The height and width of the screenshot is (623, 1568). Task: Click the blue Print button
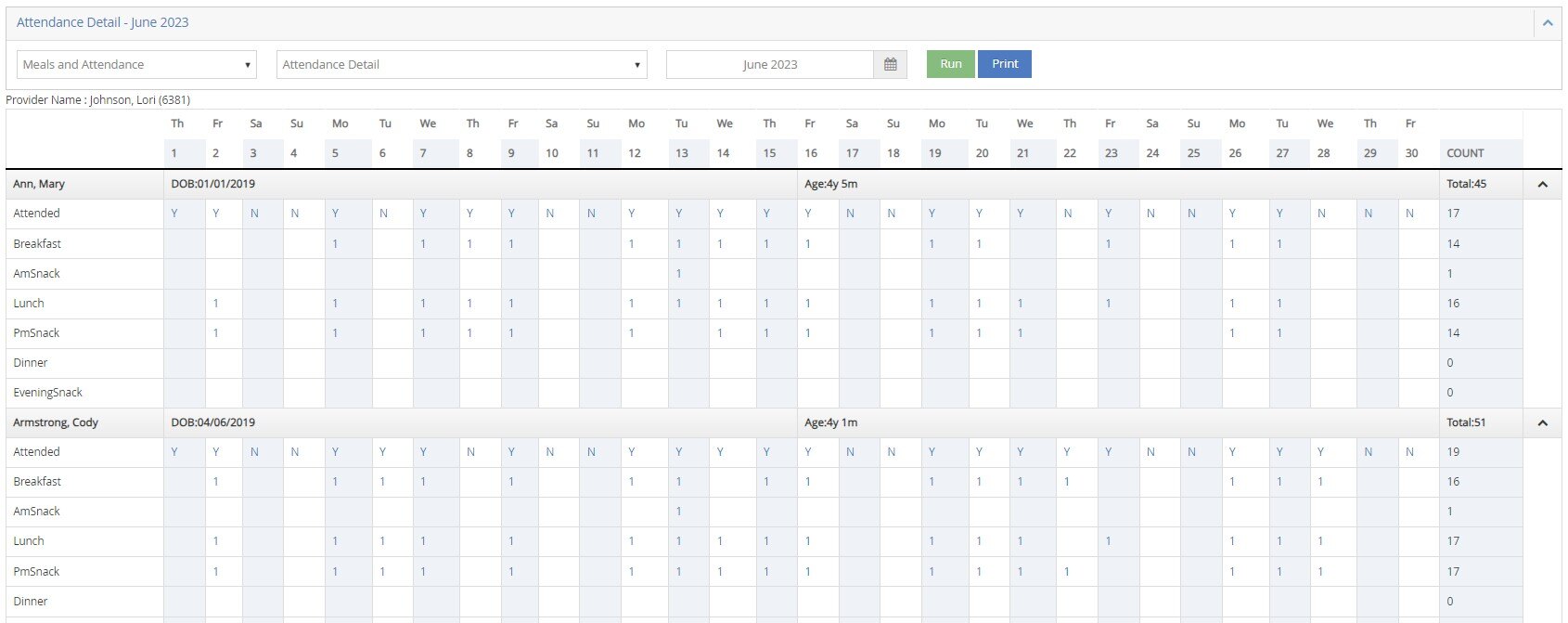(1005, 64)
